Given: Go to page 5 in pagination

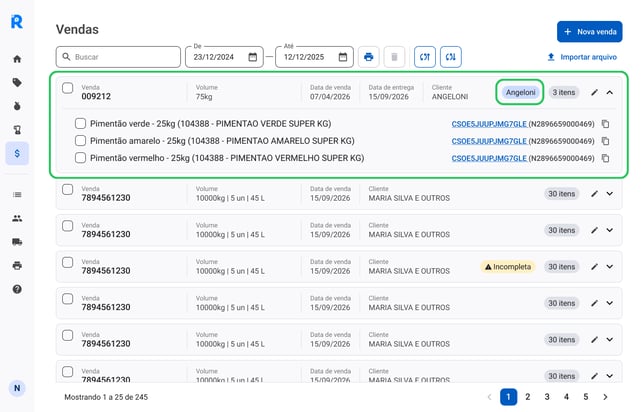Looking at the screenshot, I should click(586, 397).
